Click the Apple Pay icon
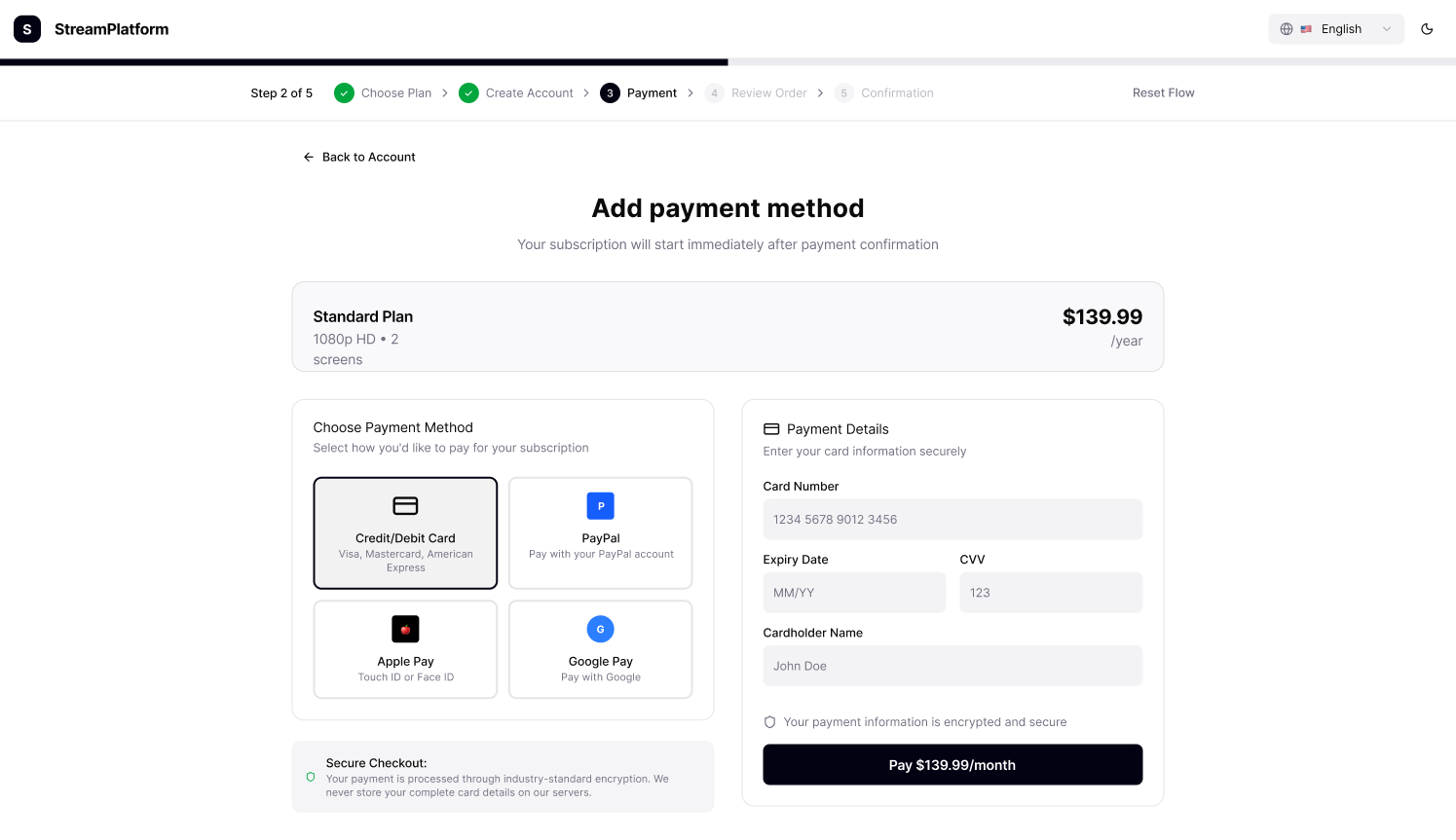Viewport: 1456px width, 840px height. point(405,629)
